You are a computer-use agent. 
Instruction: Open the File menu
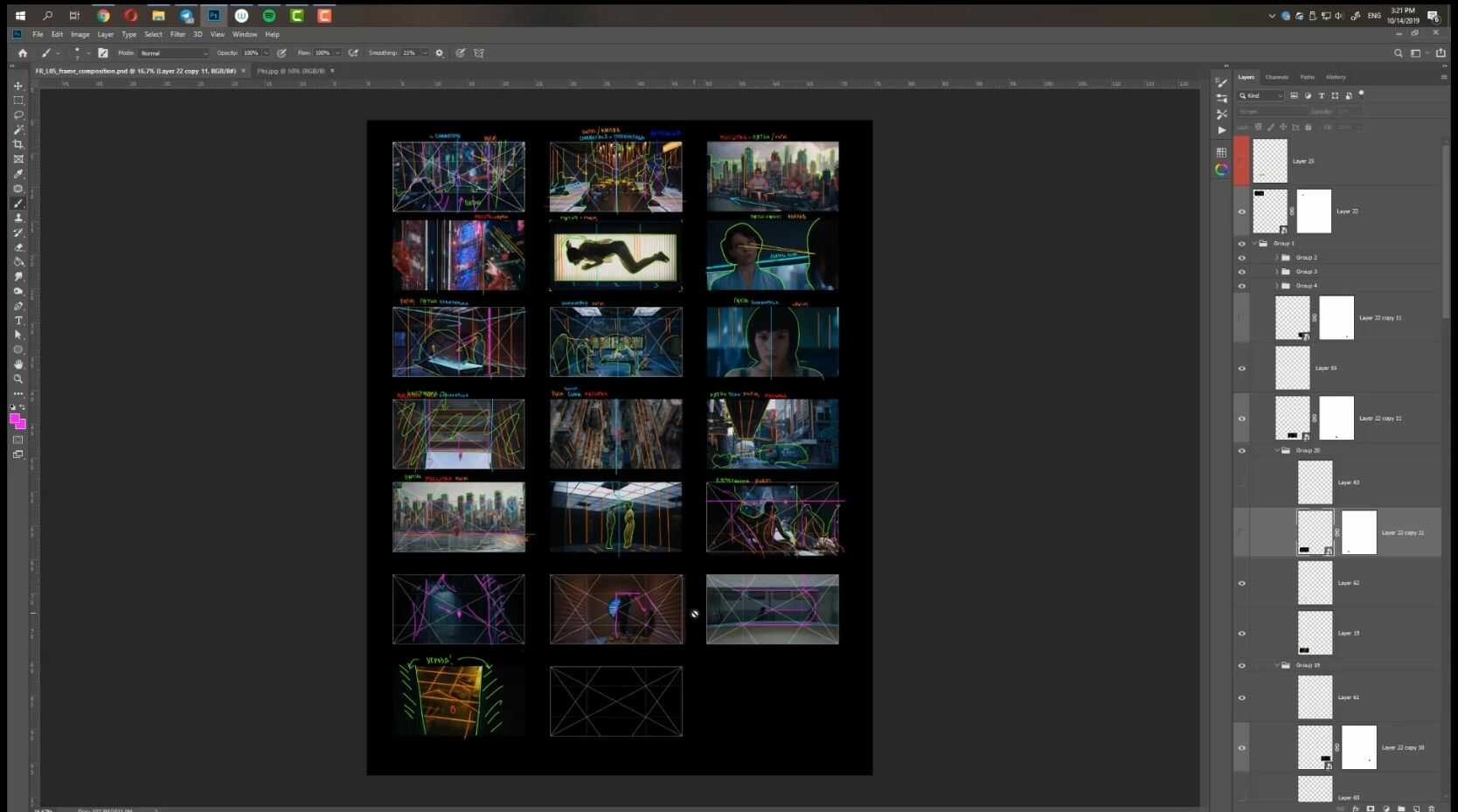(38, 35)
